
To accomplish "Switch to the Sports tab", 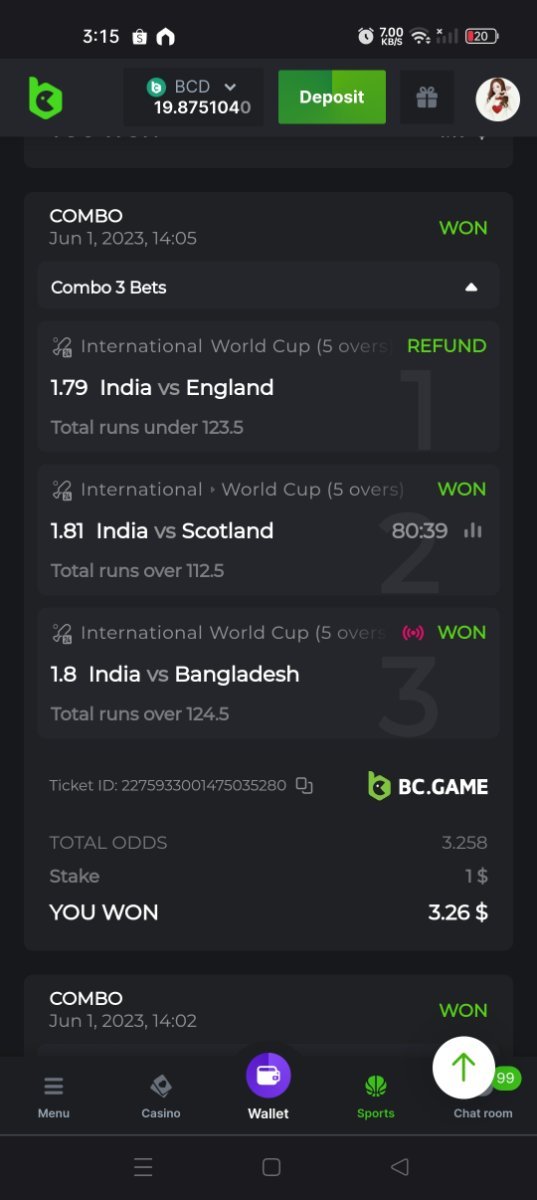I will 376,1096.
